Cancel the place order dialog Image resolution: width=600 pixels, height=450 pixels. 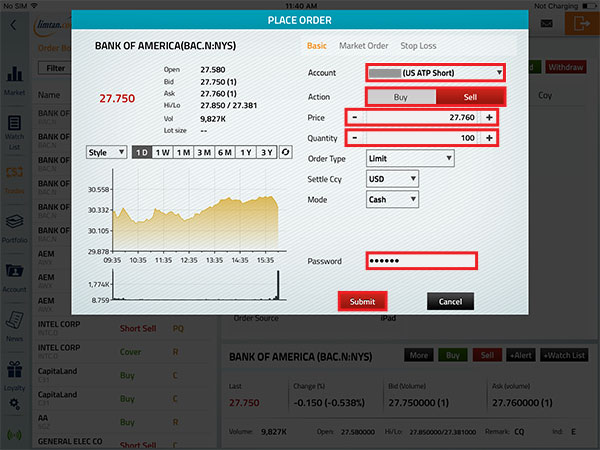pos(450,302)
